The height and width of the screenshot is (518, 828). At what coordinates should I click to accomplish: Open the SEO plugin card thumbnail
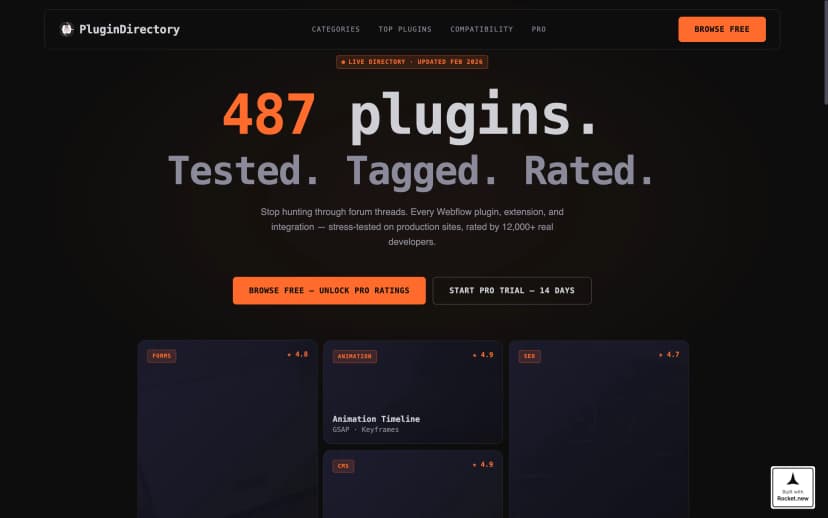[x=599, y=429]
